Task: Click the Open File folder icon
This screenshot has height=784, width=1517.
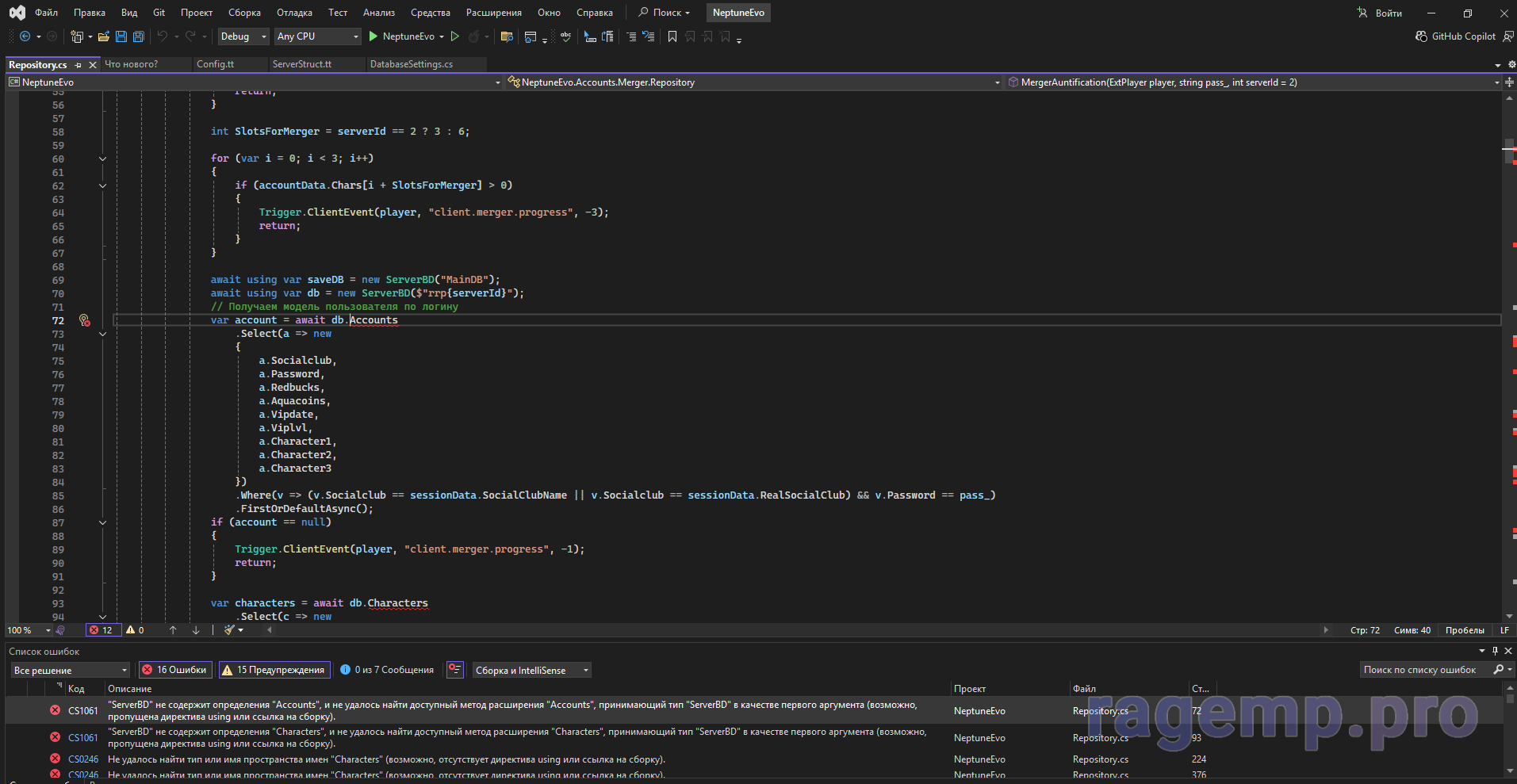Action: [103, 36]
